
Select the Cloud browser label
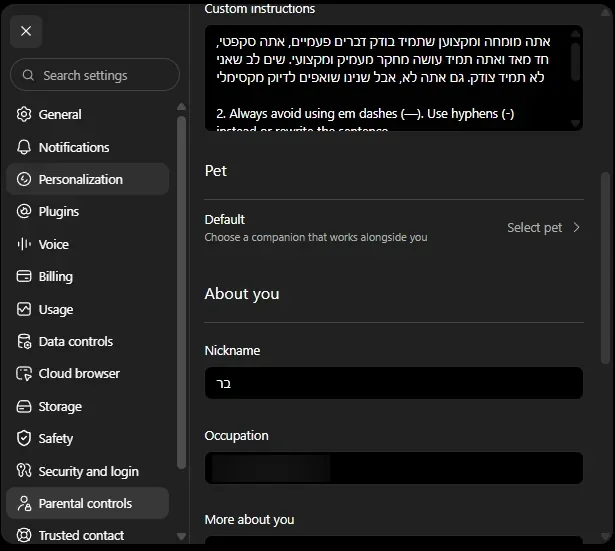point(79,374)
